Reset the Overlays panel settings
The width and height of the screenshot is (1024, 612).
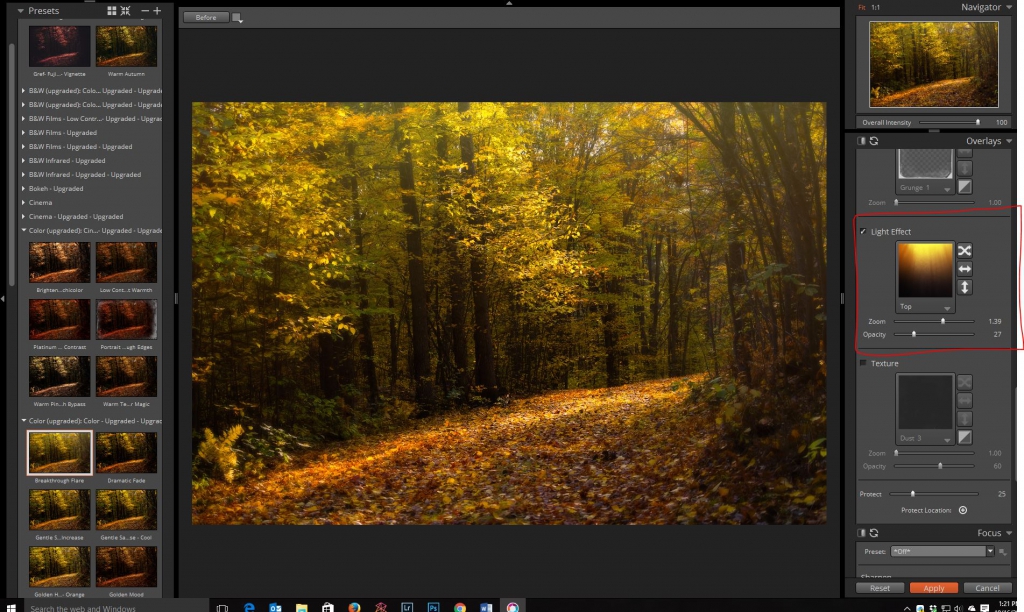click(874, 141)
